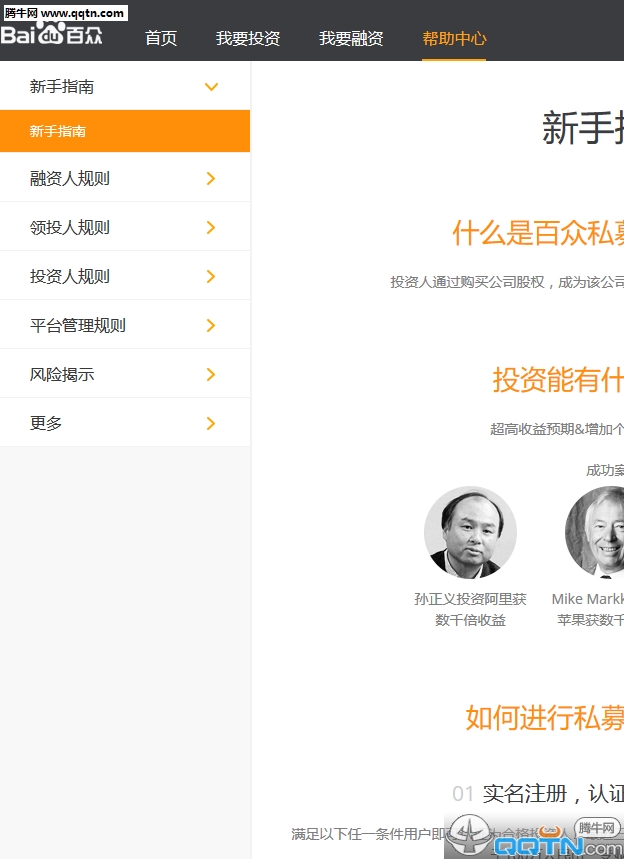Open 融资人规则 menu item
The image size is (624, 859).
[x=70, y=179]
